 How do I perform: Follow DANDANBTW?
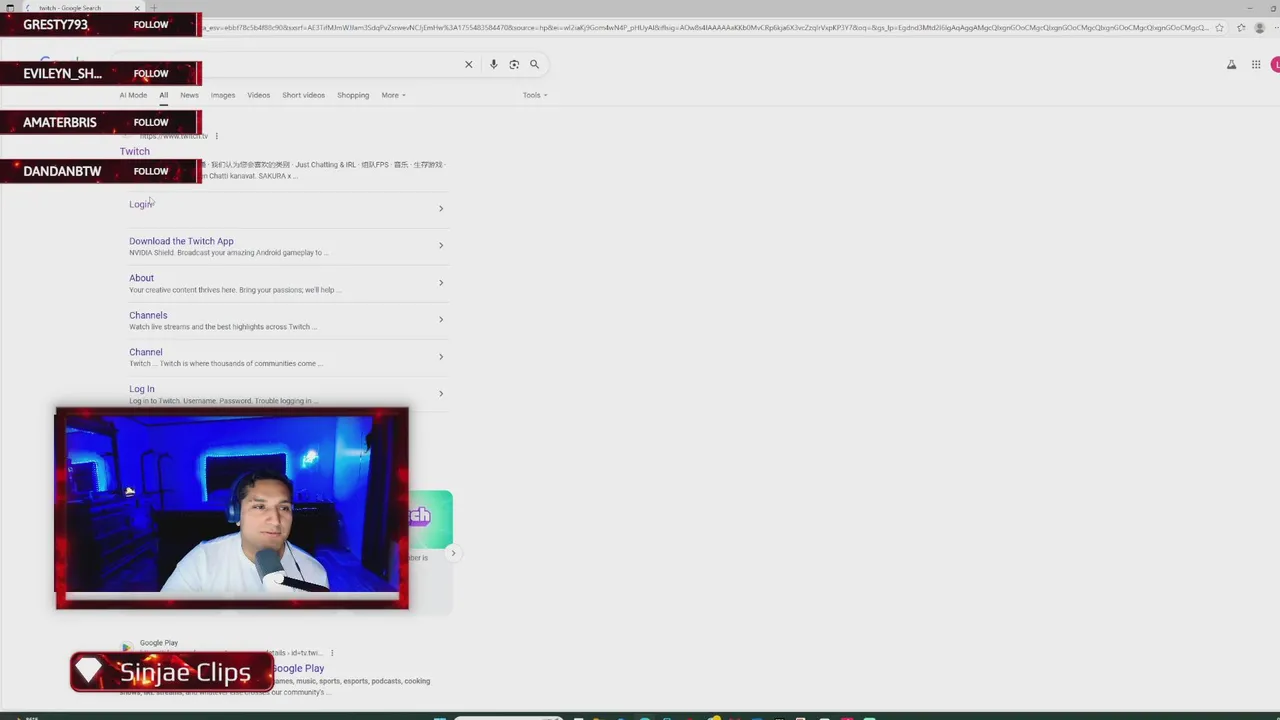pos(151,171)
